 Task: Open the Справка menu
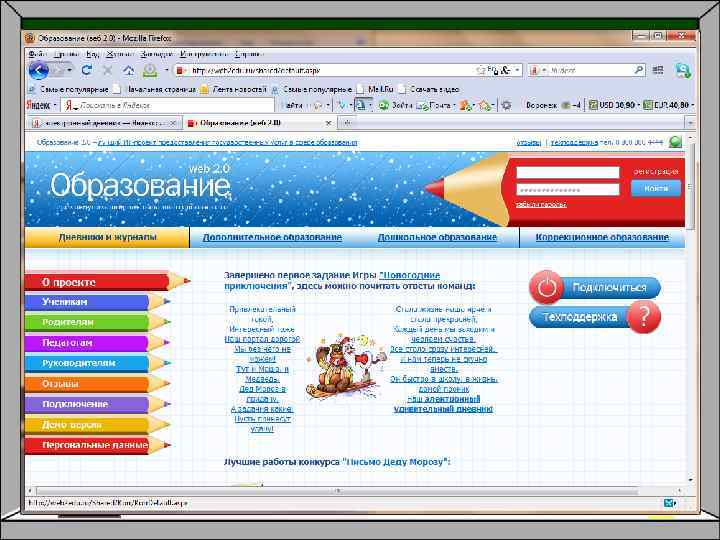click(248, 54)
